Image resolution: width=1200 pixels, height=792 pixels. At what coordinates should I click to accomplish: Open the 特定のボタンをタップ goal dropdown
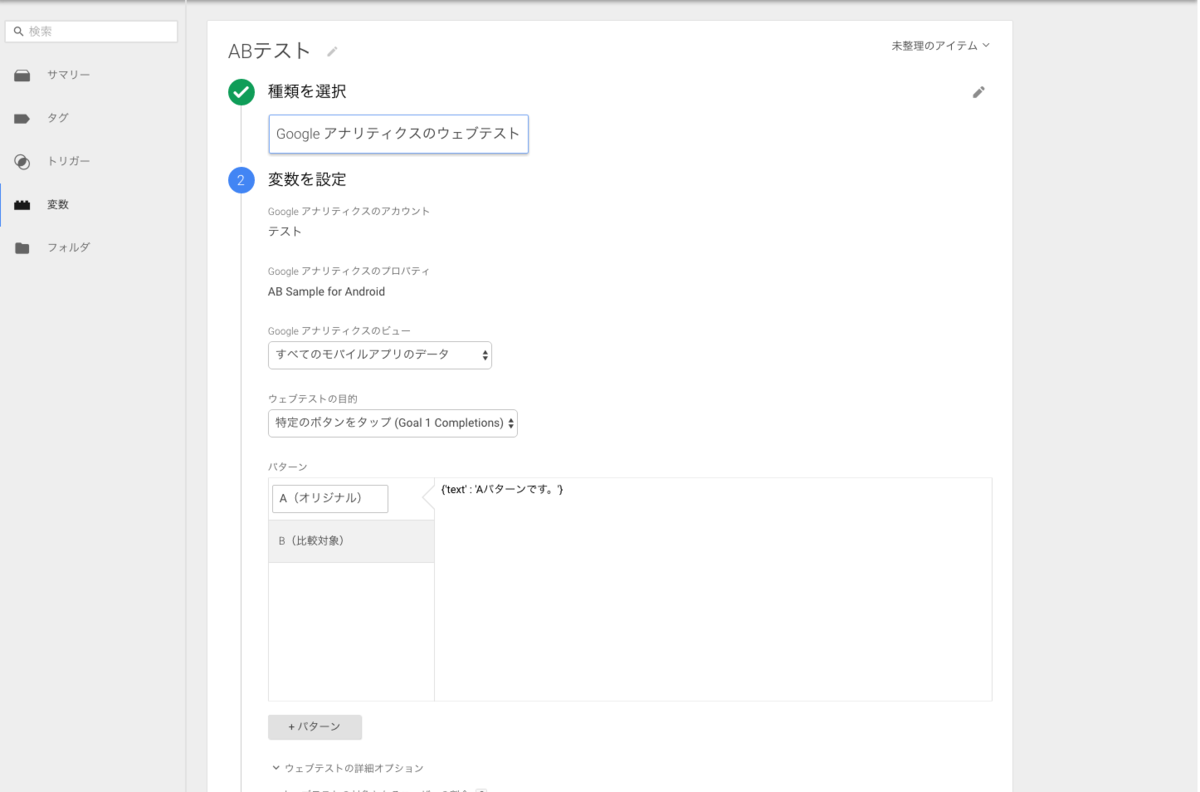click(393, 423)
